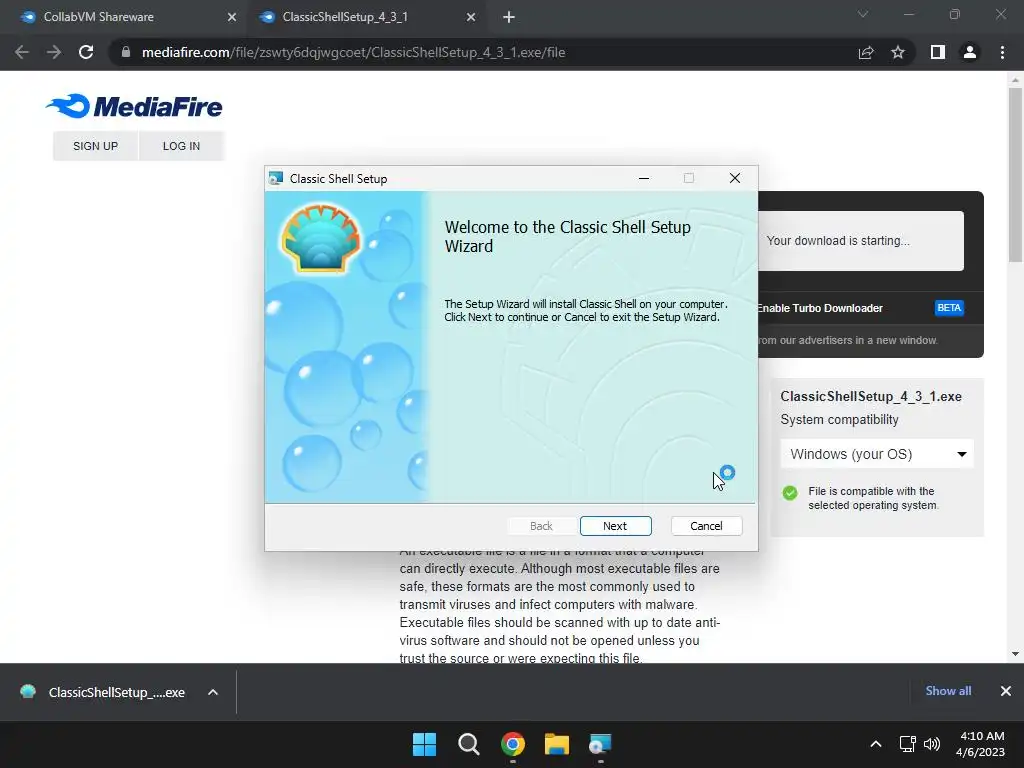Screen dimensions: 1024x768
Task: Show all downloads
Action: (x=948, y=691)
